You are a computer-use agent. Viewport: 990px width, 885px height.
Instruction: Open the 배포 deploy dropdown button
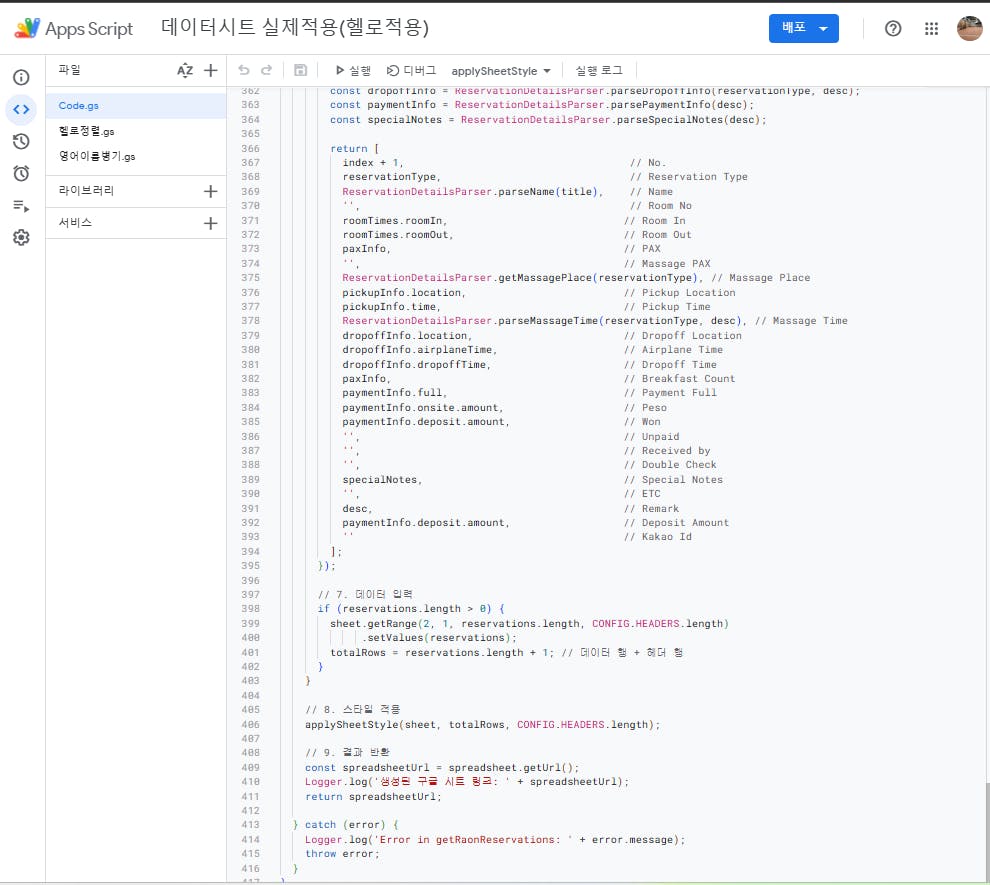[803, 28]
